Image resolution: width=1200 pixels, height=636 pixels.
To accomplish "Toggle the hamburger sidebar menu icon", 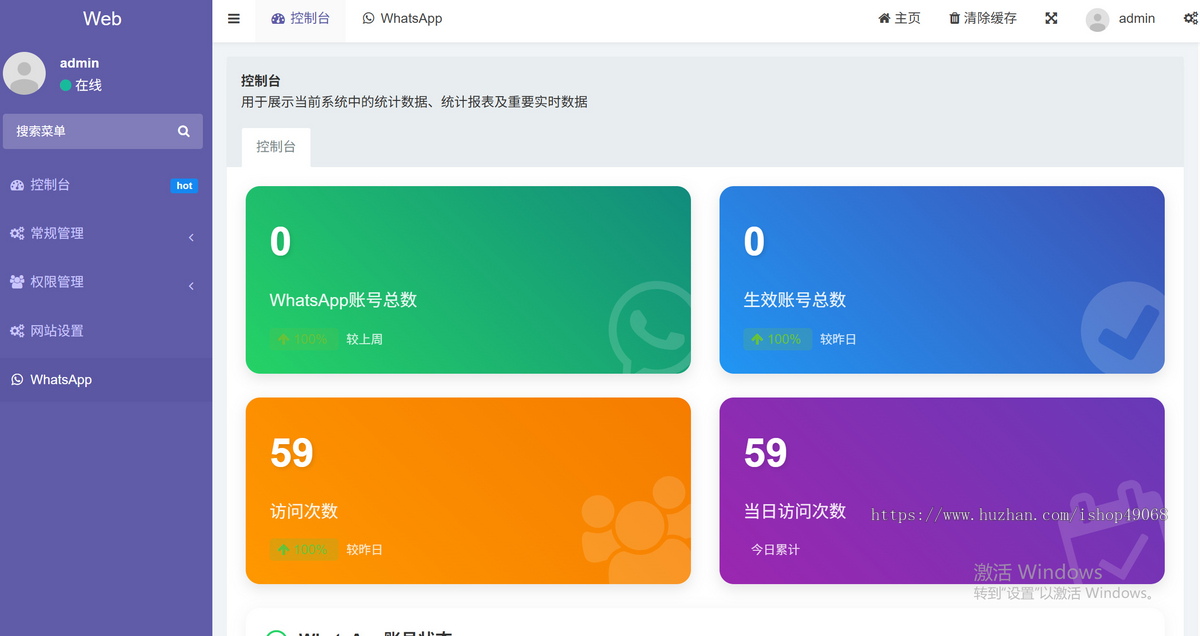I will 234,18.
